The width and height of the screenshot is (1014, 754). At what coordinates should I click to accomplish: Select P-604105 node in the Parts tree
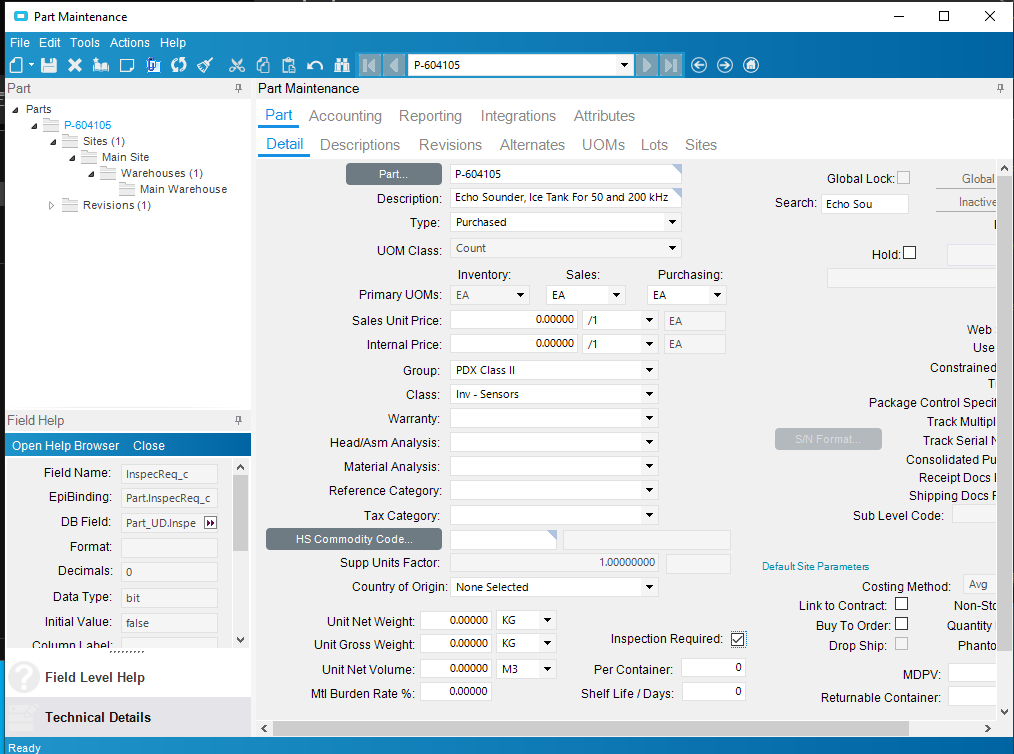pyautogui.click(x=87, y=125)
